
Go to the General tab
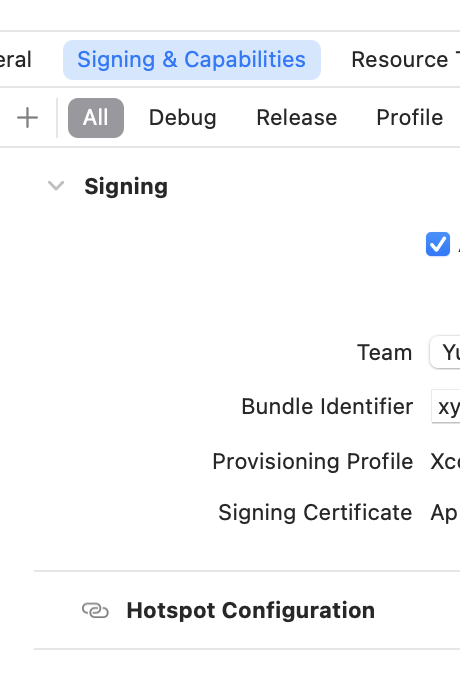[16, 60]
